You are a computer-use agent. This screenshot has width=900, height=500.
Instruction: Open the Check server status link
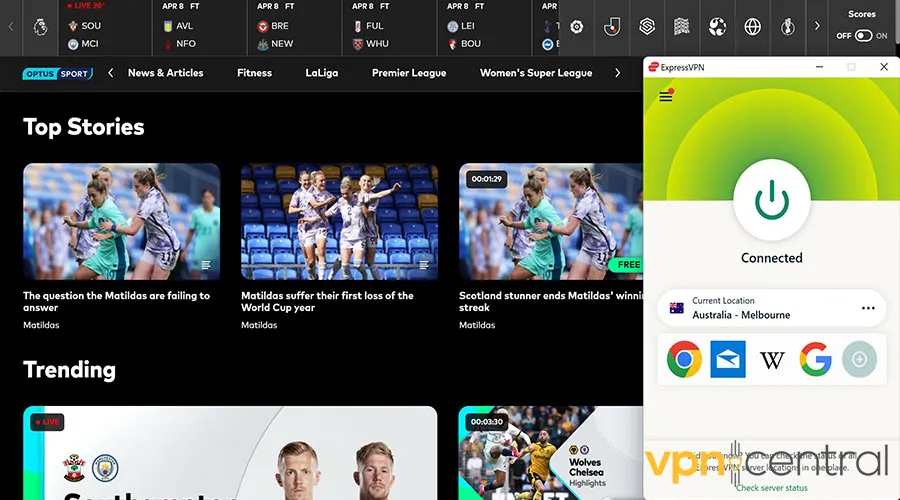click(771, 488)
